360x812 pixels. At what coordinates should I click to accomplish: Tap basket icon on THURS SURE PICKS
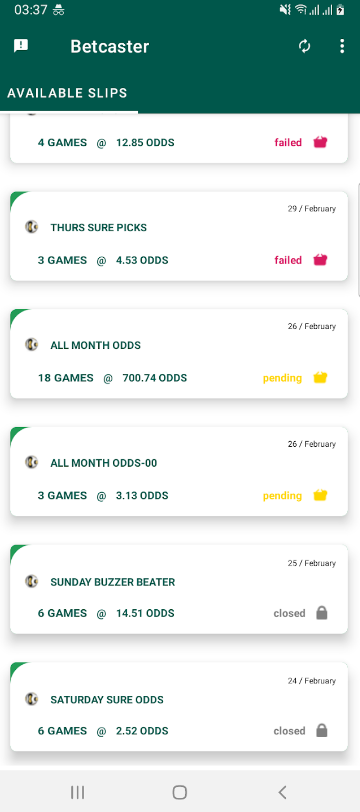point(321,259)
